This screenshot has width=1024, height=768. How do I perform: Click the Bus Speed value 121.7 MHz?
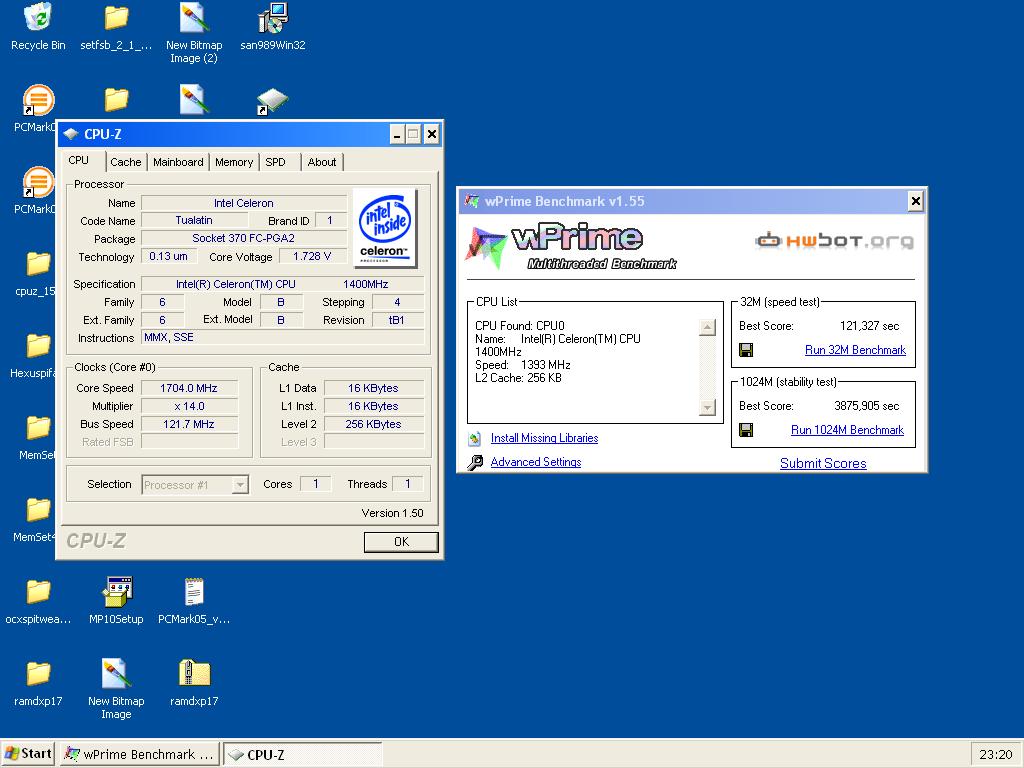pos(189,424)
